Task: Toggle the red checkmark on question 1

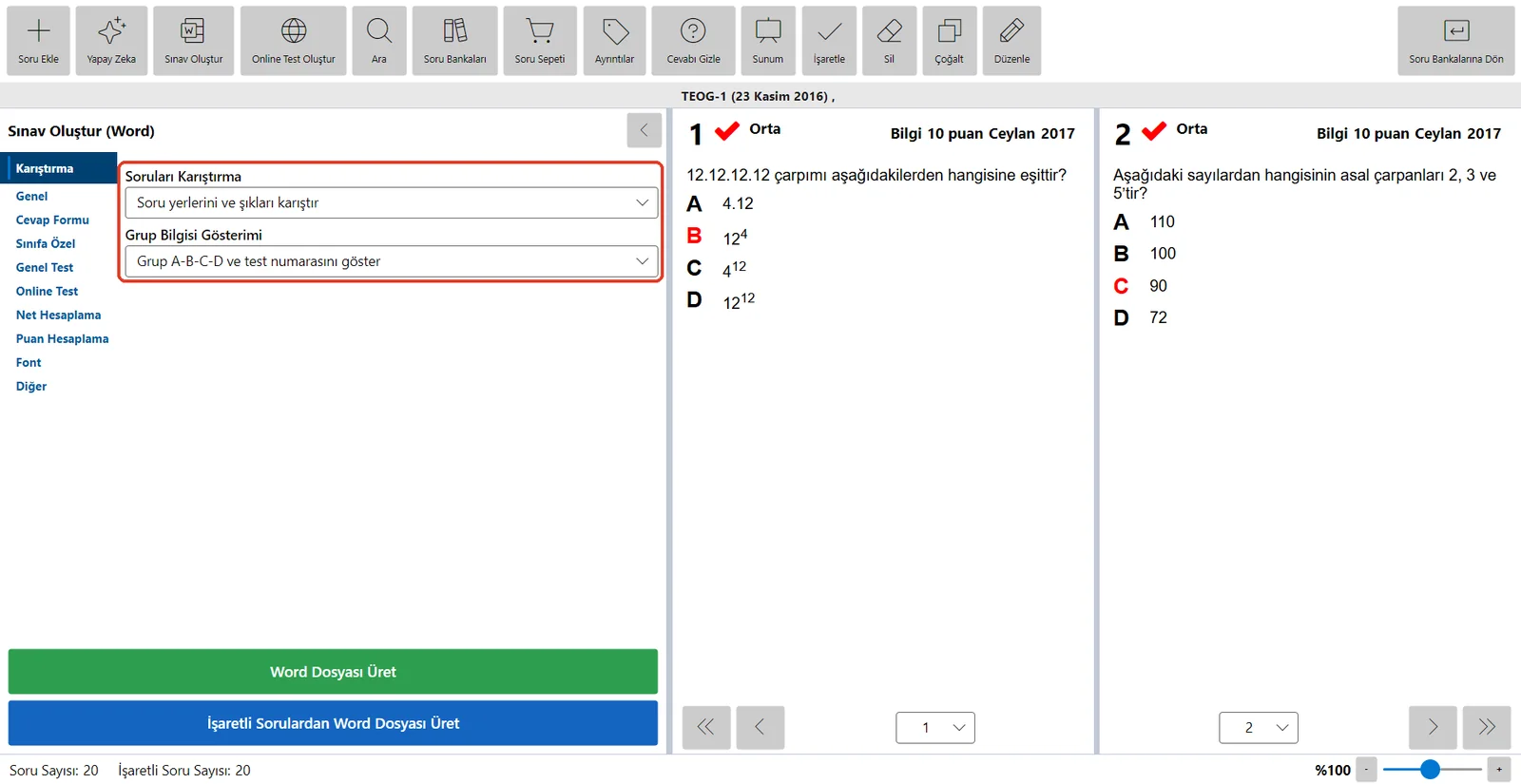Action: [x=727, y=131]
